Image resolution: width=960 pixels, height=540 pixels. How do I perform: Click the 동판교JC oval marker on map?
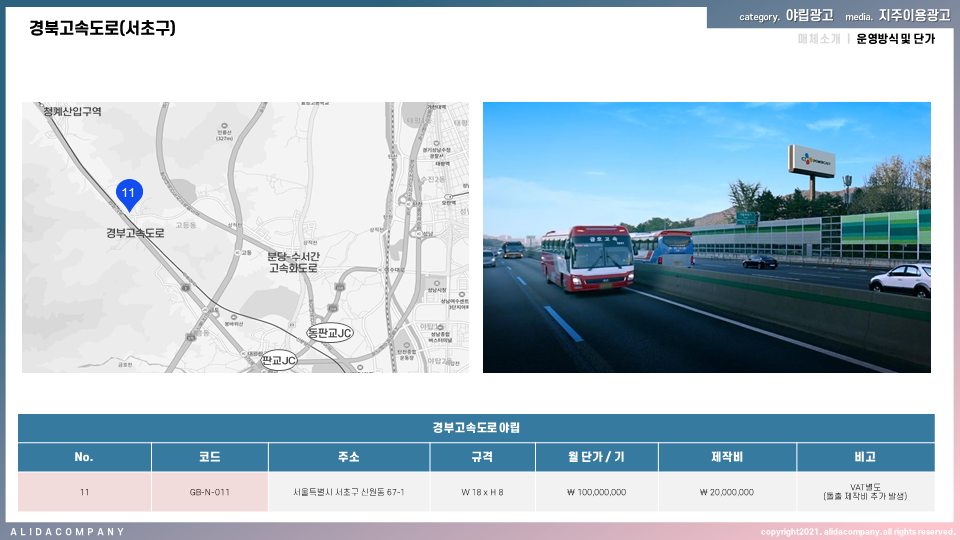coord(330,333)
